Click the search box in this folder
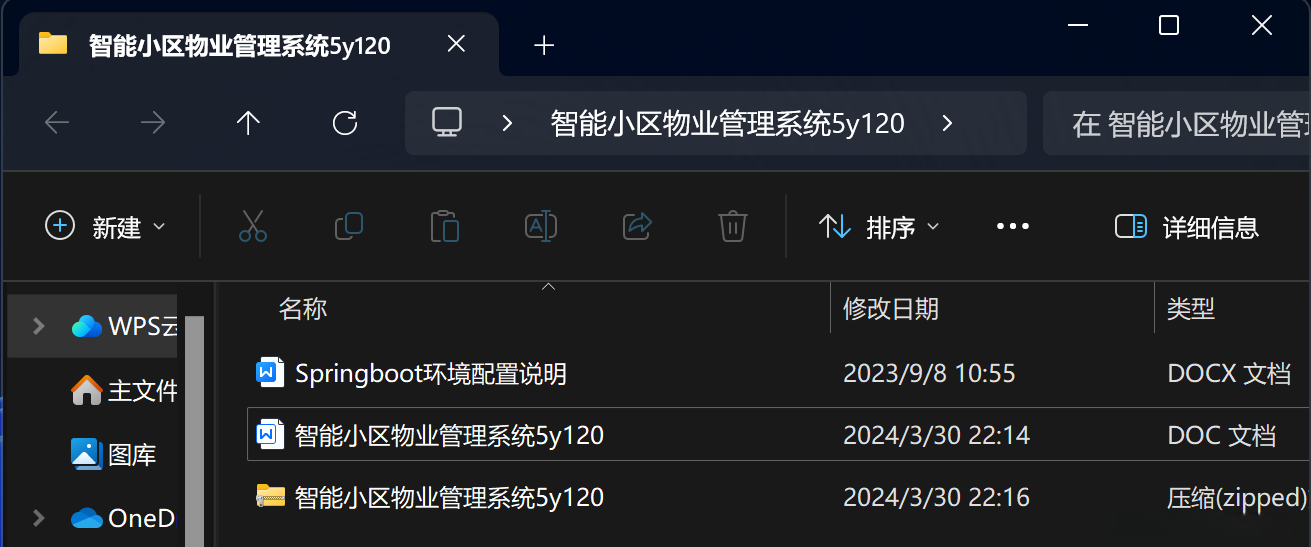Image resolution: width=1311 pixels, height=547 pixels. 1177,123
